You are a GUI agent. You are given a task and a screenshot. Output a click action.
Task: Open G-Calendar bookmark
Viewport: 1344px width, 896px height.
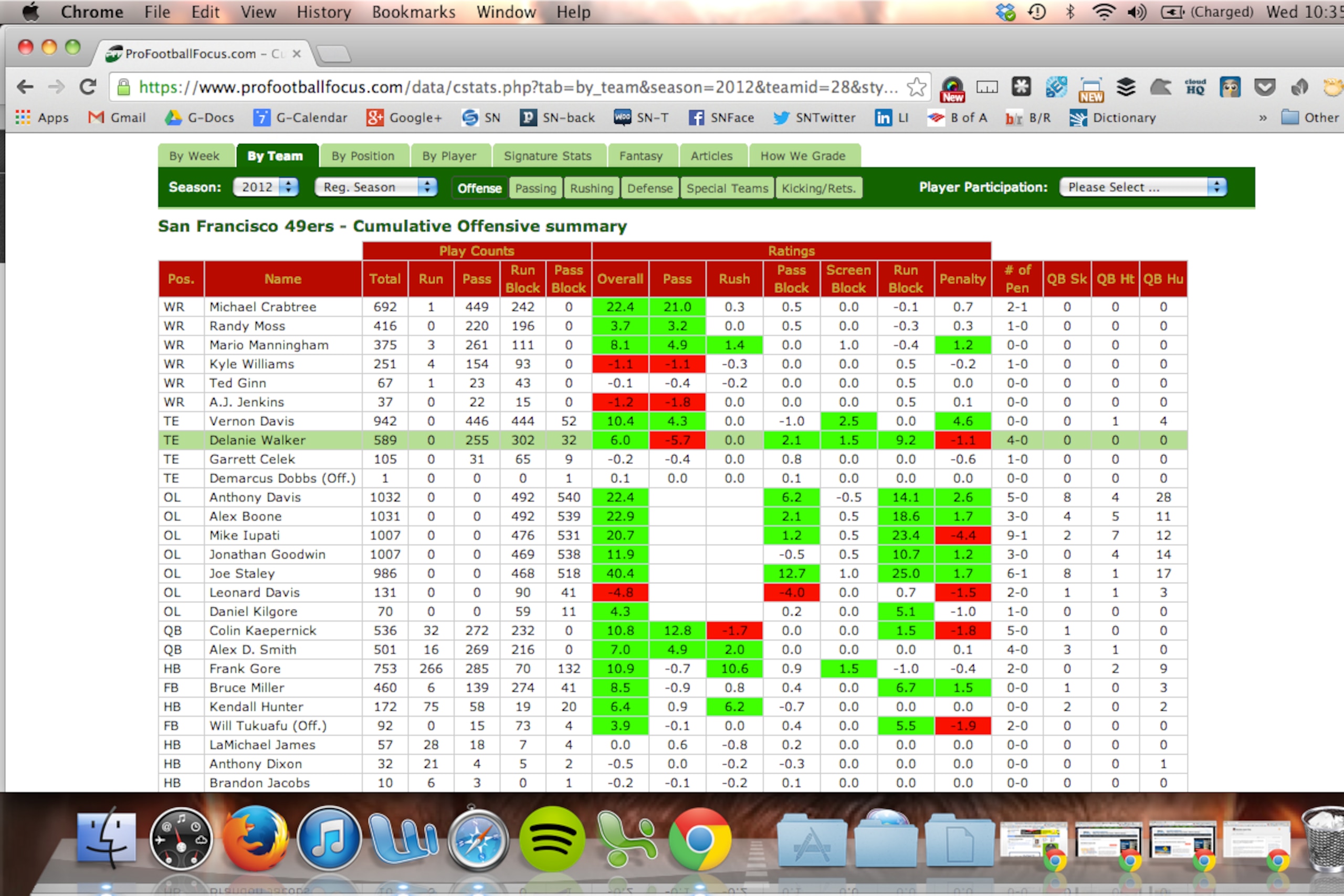point(300,118)
